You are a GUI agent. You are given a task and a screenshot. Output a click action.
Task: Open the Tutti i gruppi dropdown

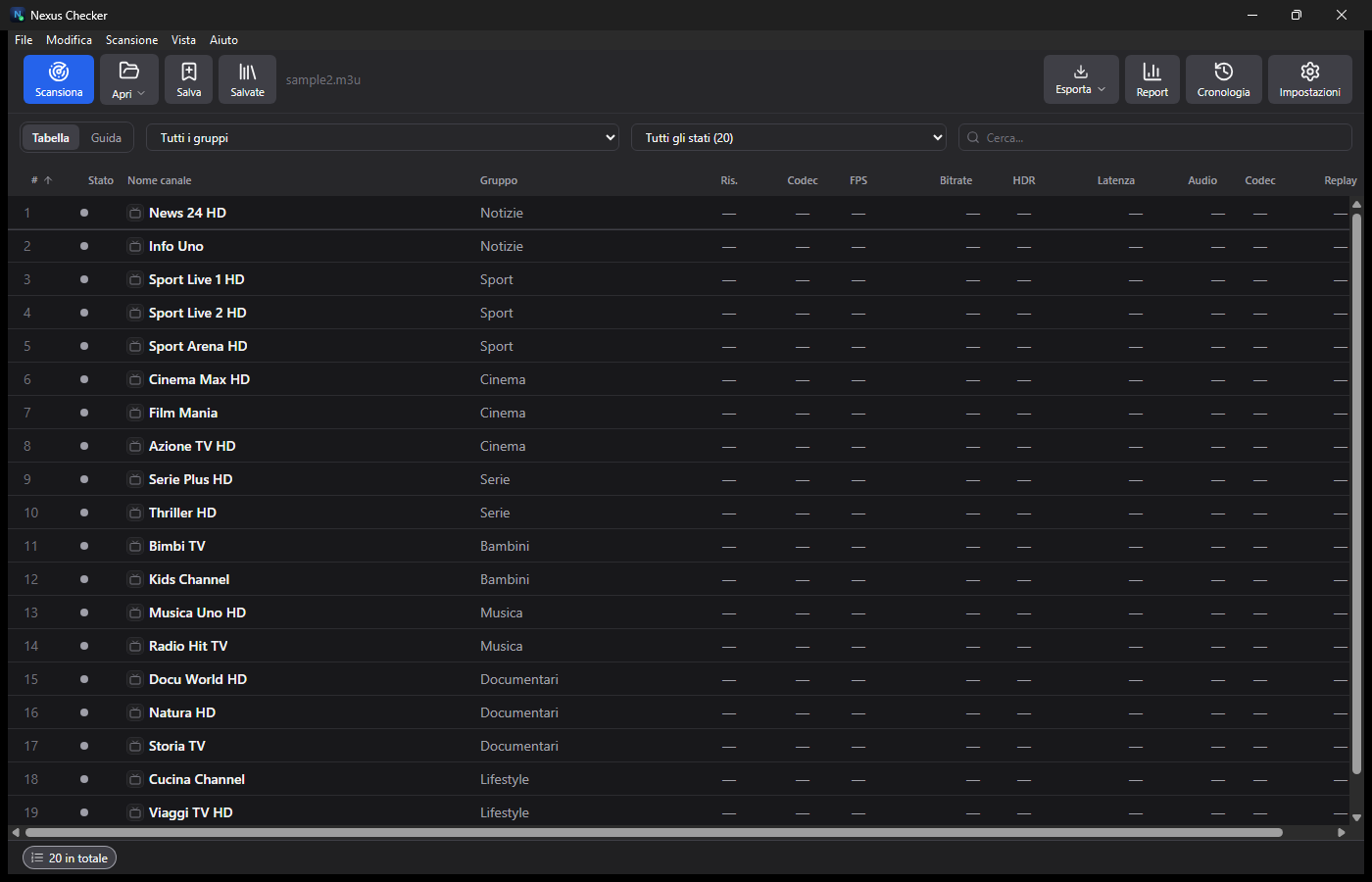(x=384, y=138)
